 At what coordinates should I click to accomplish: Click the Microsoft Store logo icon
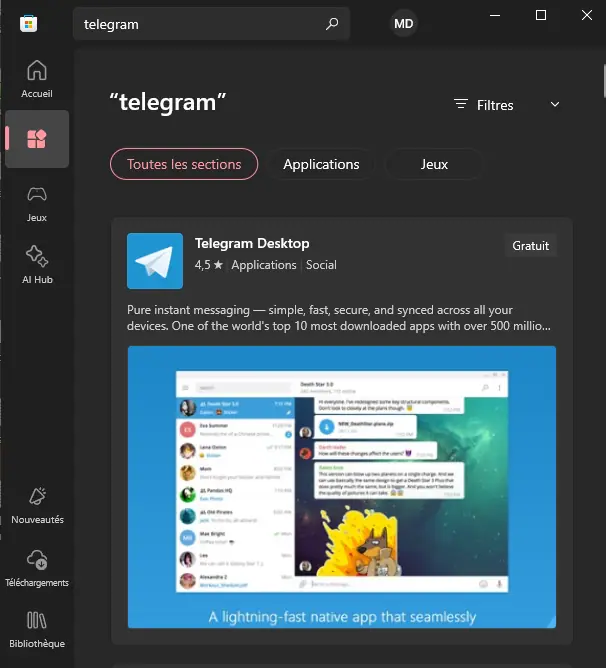tap(29, 23)
